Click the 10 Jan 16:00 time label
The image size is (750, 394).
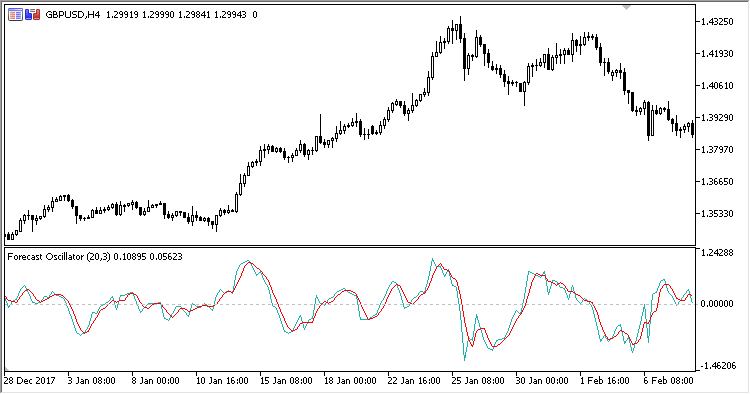tap(222, 381)
